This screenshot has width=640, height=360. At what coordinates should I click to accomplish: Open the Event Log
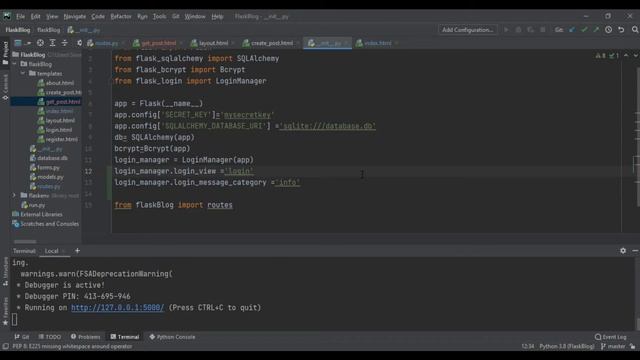[x=611, y=337]
